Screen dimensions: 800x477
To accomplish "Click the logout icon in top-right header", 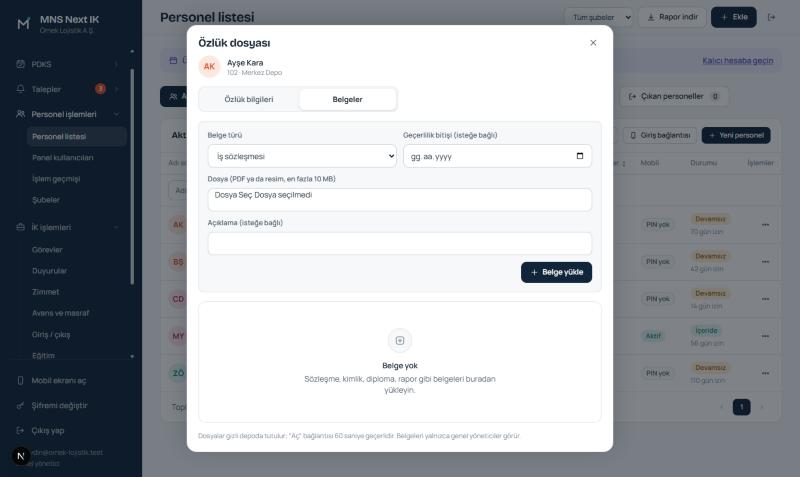I will tap(771, 17).
